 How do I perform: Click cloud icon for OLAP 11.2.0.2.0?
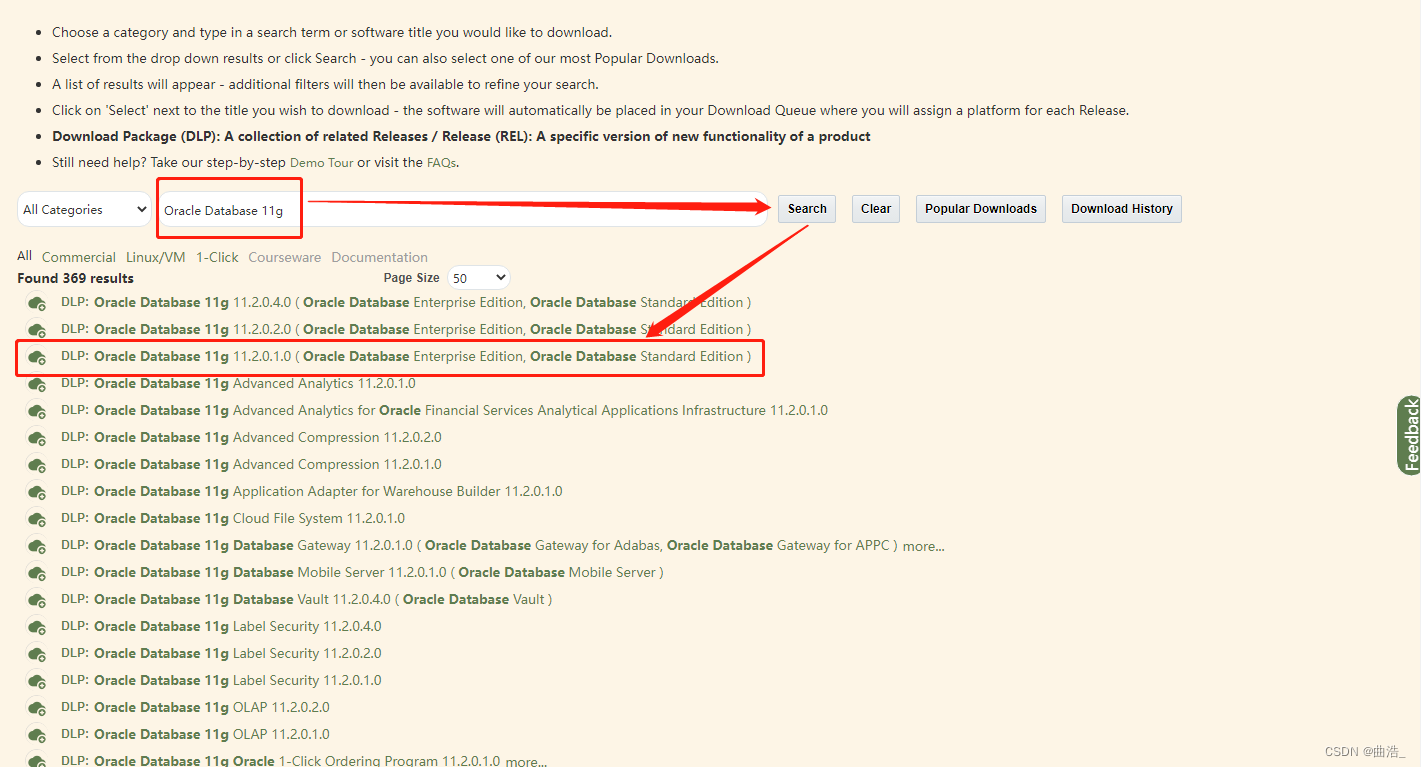click(x=37, y=708)
